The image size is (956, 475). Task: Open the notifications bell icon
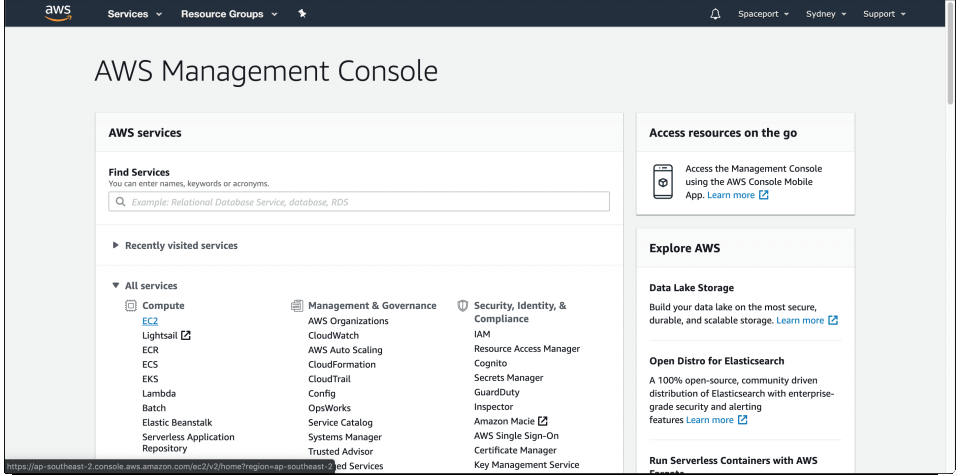[x=715, y=14]
